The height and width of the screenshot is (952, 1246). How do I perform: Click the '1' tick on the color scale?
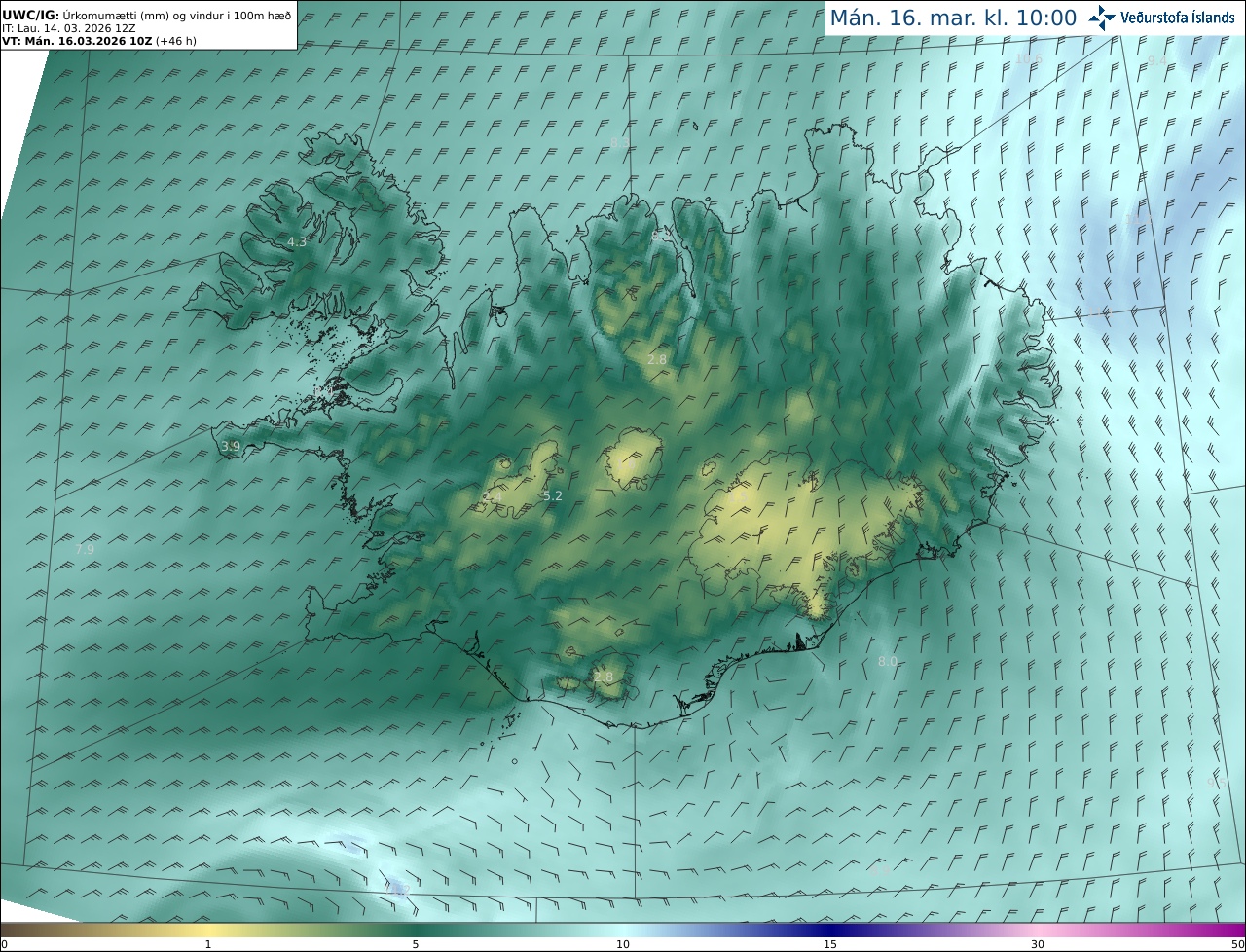coord(208,944)
